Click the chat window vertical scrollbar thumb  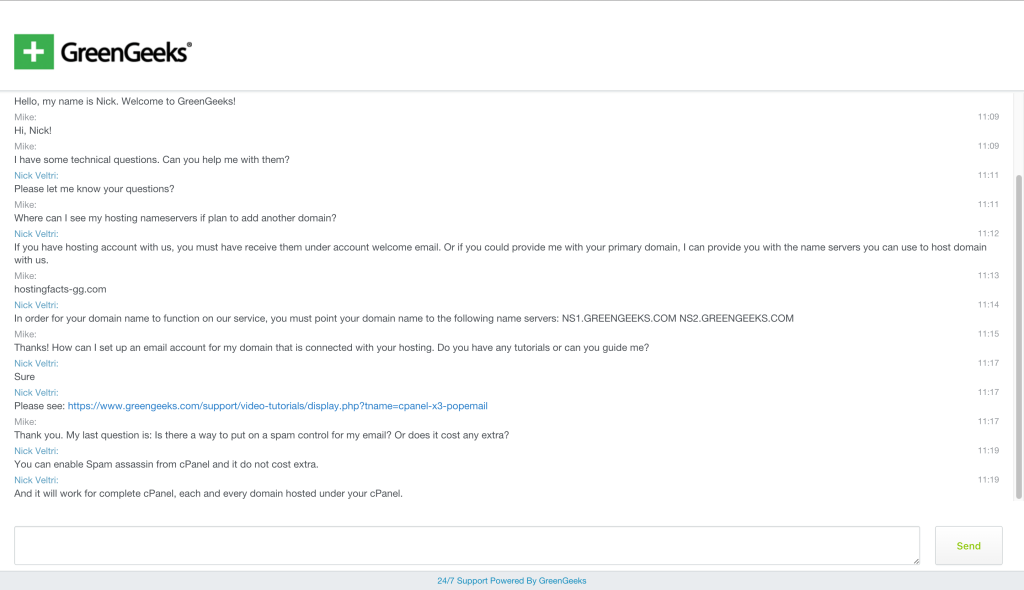pos(1019,336)
